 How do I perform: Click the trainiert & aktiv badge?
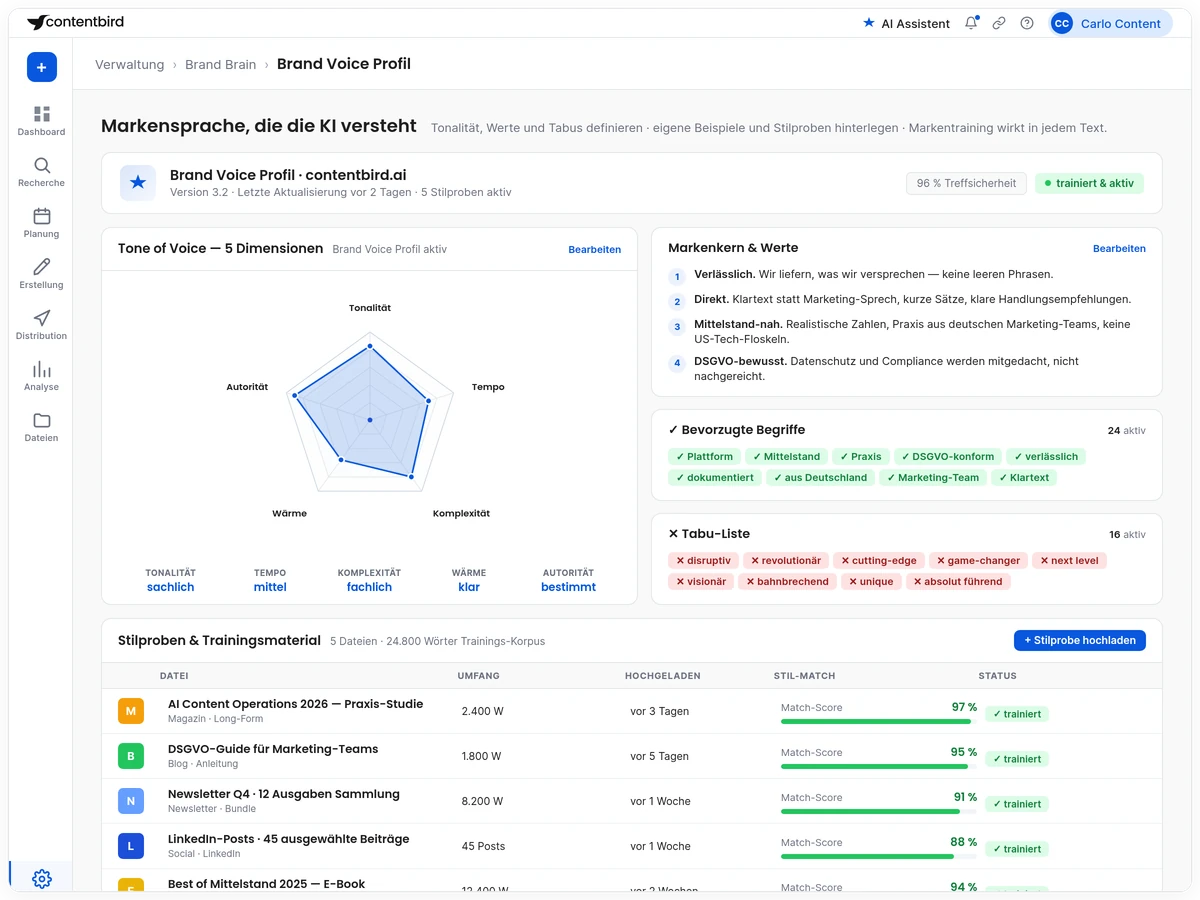1089,183
